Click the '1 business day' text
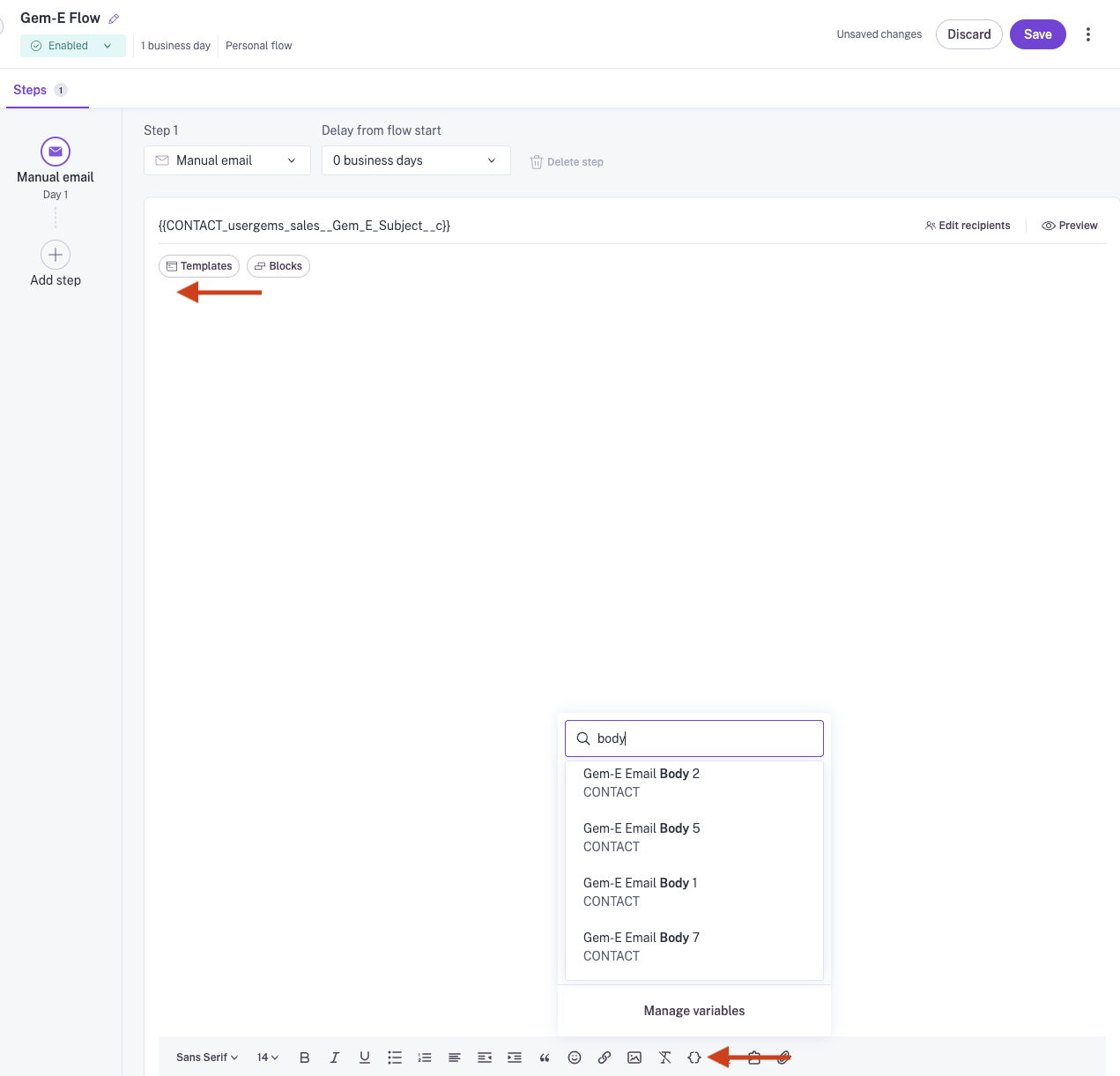 click(176, 46)
